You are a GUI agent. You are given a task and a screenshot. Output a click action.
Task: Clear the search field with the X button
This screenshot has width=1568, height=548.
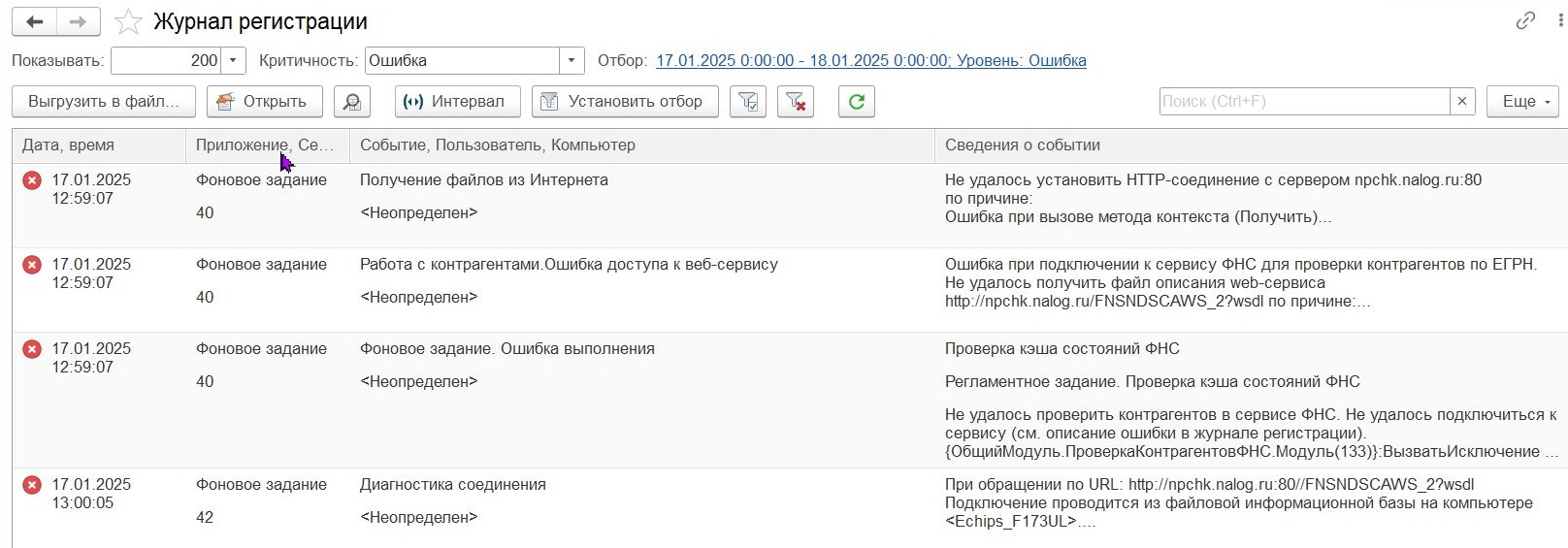coord(1462,102)
